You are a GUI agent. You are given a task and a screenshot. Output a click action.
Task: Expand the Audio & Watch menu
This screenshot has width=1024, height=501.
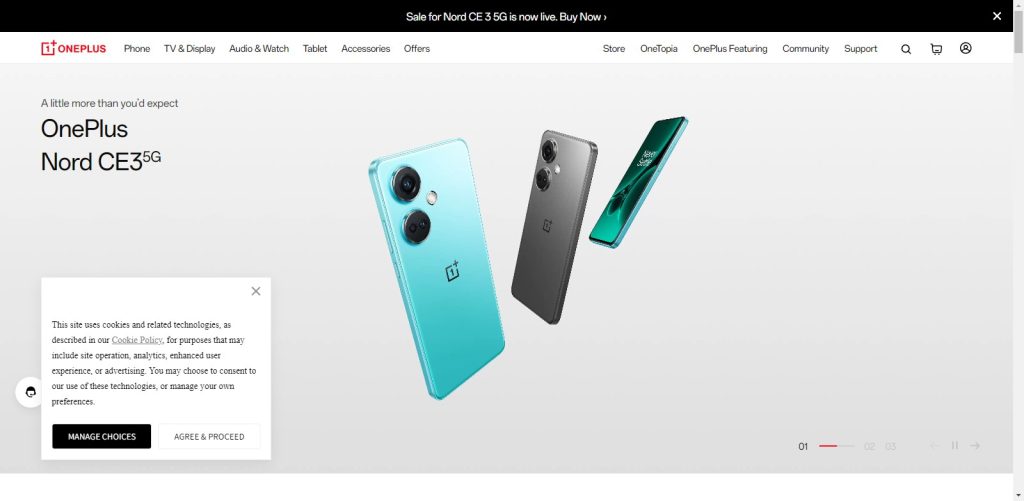[x=259, y=48]
